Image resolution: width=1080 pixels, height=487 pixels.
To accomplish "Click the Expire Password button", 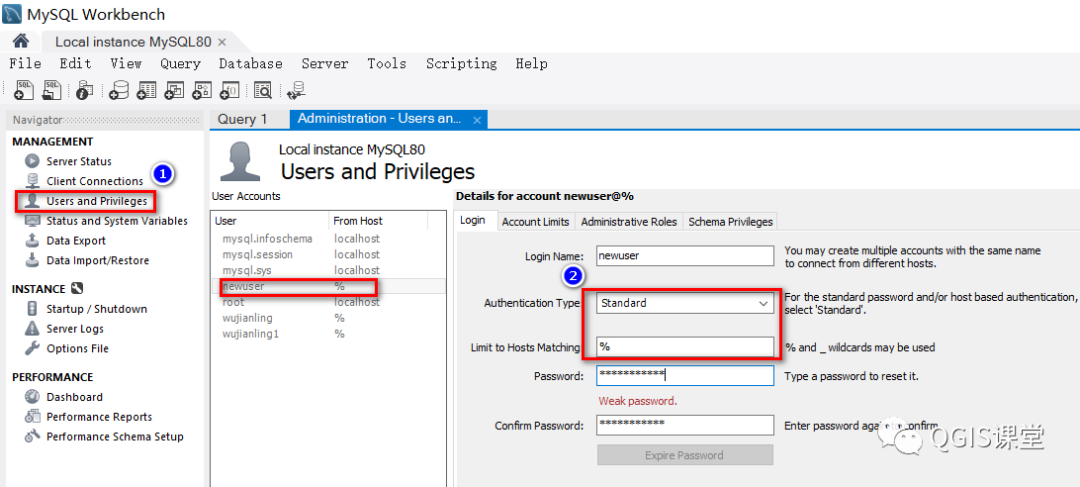I will click(x=685, y=455).
